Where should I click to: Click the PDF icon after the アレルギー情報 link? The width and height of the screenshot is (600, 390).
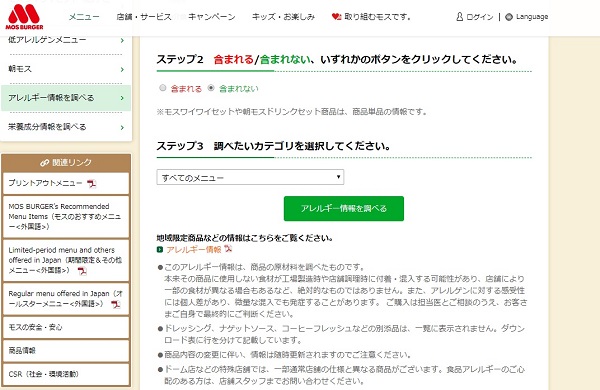pos(228,249)
